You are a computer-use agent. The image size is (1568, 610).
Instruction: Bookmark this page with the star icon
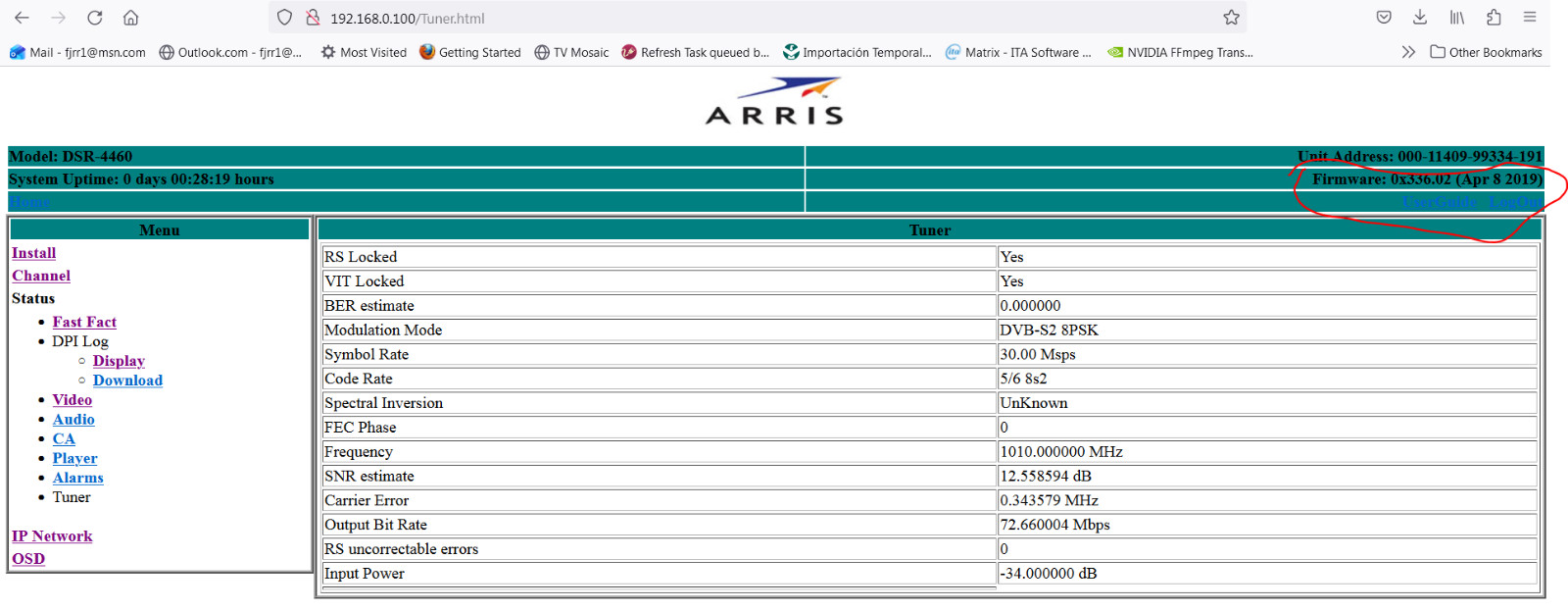pyautogui.click(x=1231, y=18)
